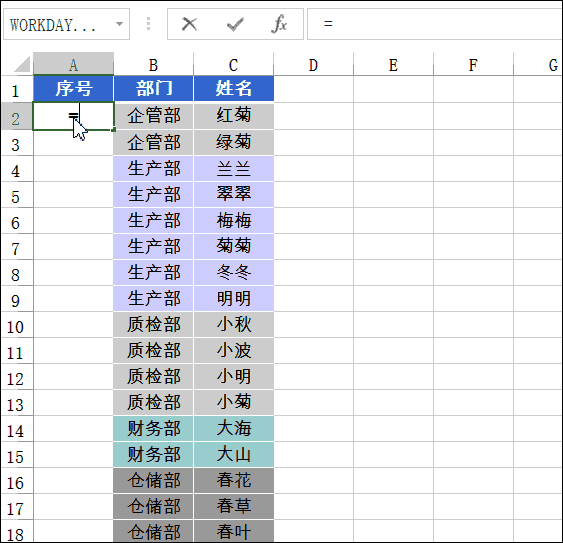
Task: Click the 菊菊 name cell
Action: coord(234,247)
